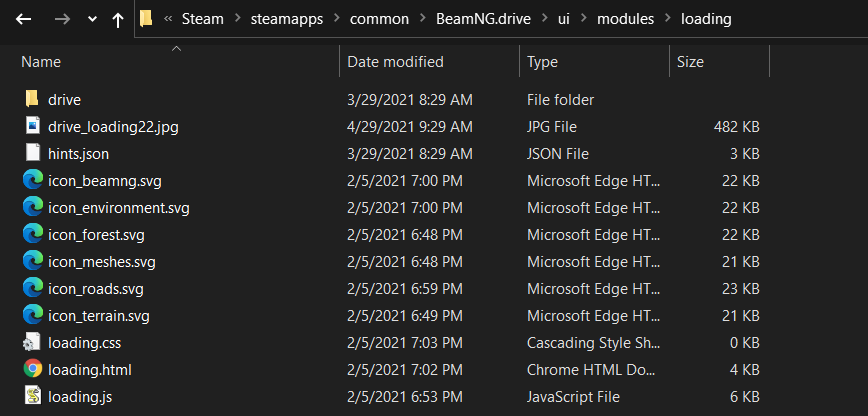Click the hints.json file icon
The image size is (868, 416).
(x=32, y=154)
